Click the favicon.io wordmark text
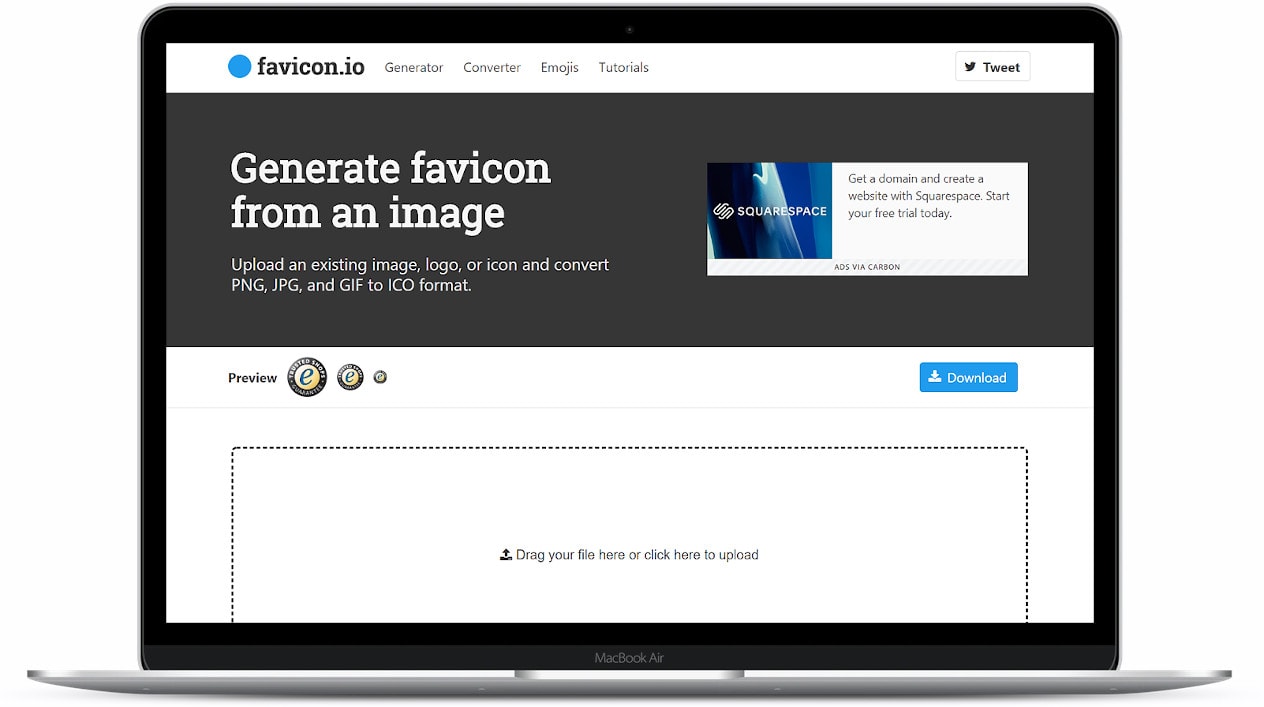 coord(310,66)
